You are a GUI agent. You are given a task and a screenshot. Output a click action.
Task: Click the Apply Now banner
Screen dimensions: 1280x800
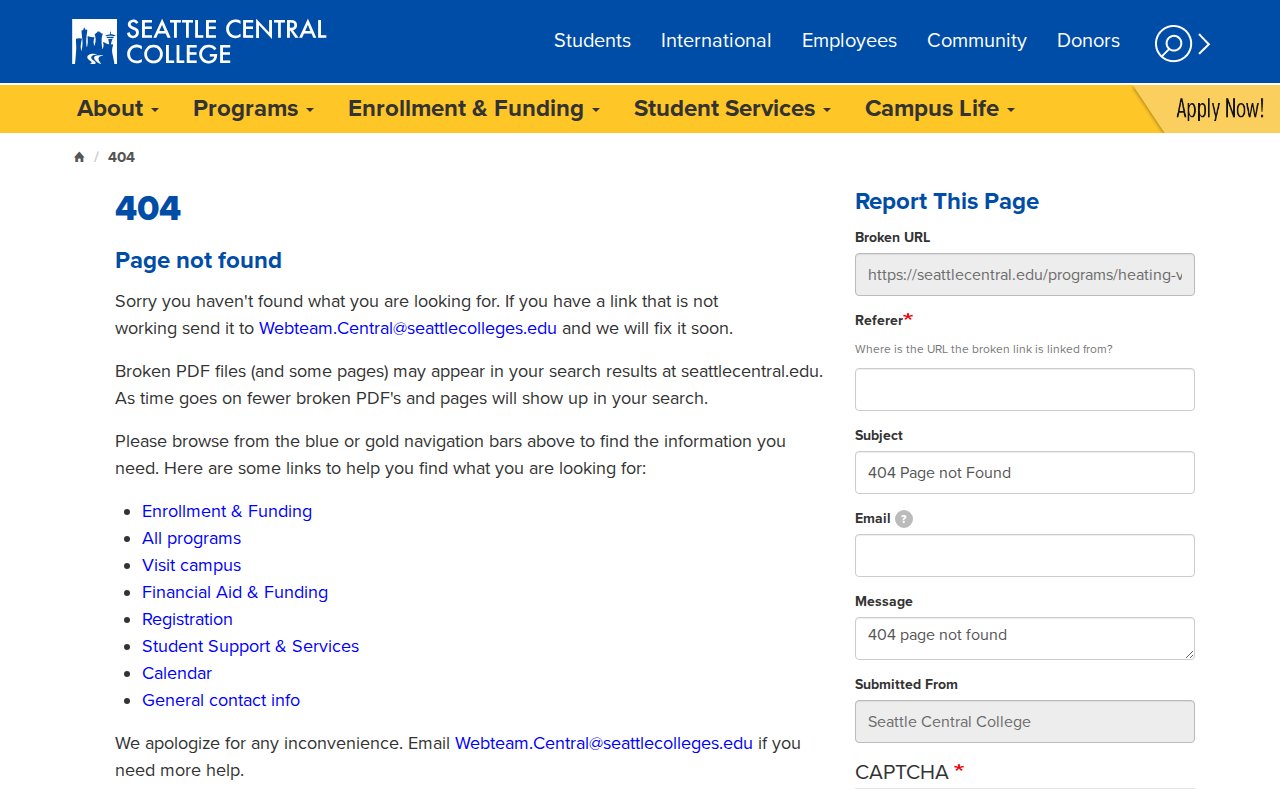pyautogui.click(x=1222, y=108)
